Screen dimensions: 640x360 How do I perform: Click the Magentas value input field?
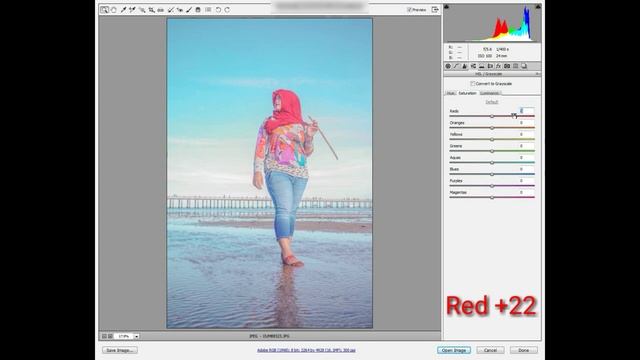527,192
